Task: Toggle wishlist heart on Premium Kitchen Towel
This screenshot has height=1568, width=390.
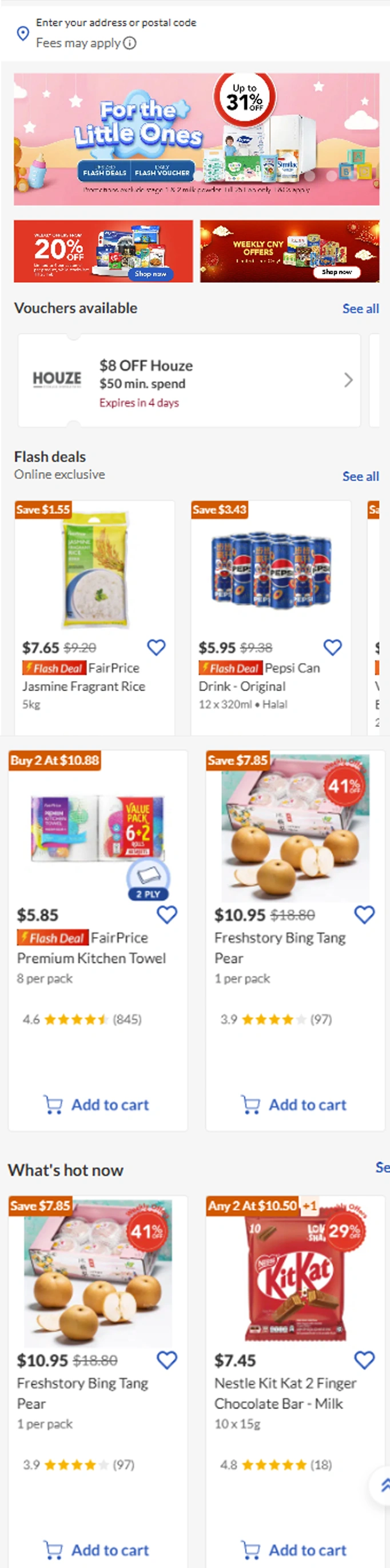Action: click(x=167, y=914)
